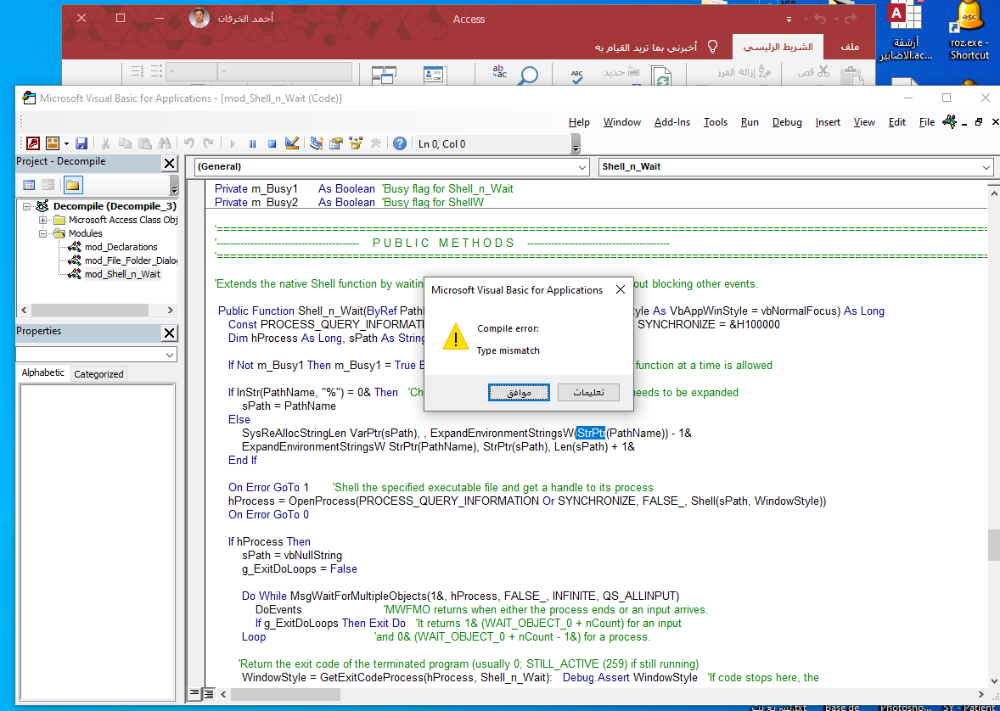Click the Find magnifier icon in Access ribbon
The image size is (1000, 711).
(x=528, y=75)
